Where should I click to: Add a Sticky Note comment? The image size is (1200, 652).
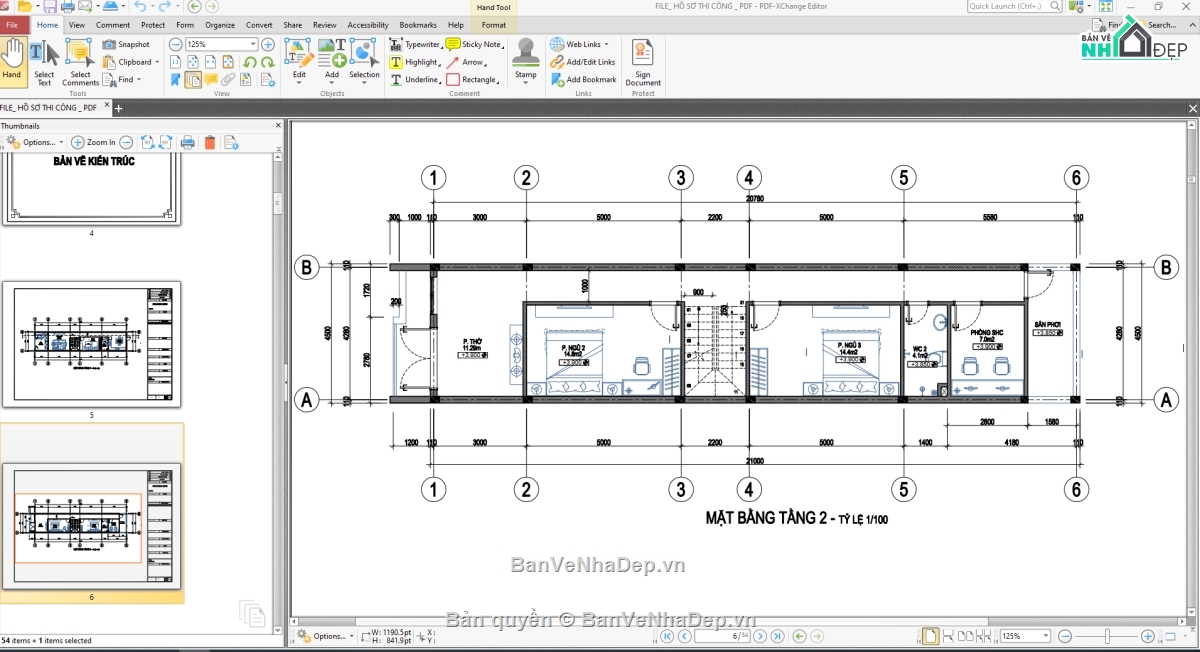pyautogui.click(x=478, y=44)
